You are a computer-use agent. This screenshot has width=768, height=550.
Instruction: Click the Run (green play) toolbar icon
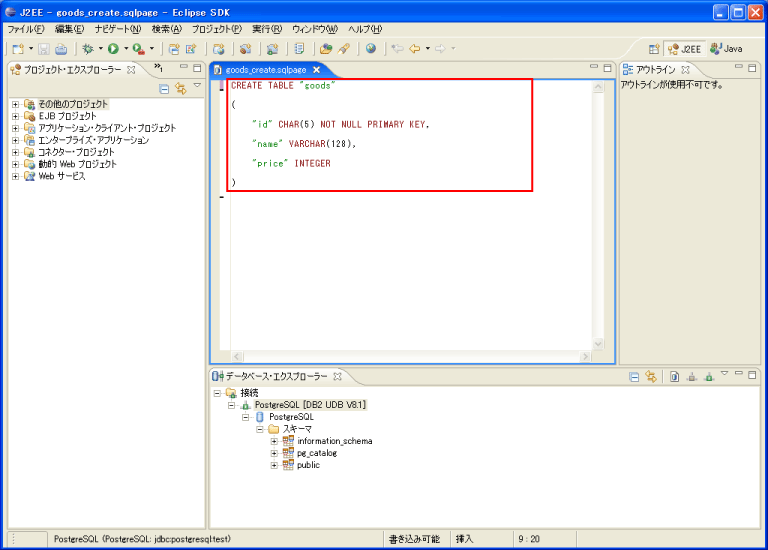(x=113, y=48)
